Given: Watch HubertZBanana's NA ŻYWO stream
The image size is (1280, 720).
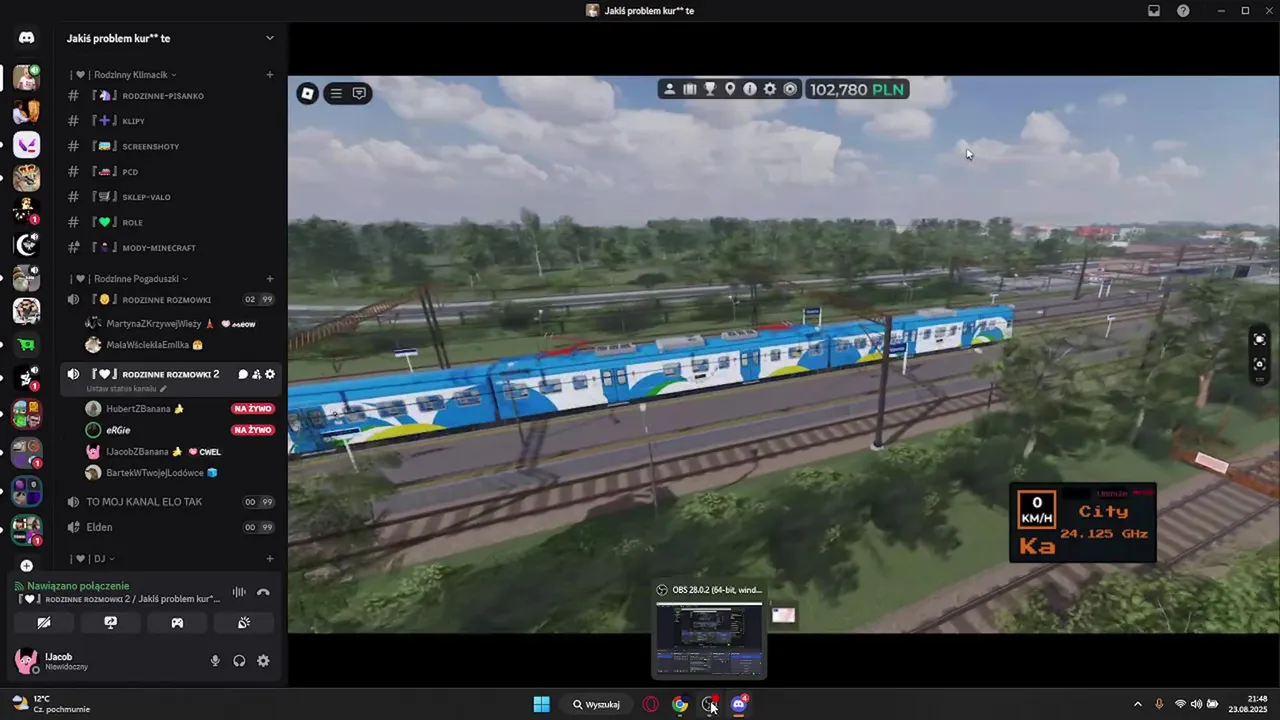Looking at the screenshot, I should pos(252,409).
